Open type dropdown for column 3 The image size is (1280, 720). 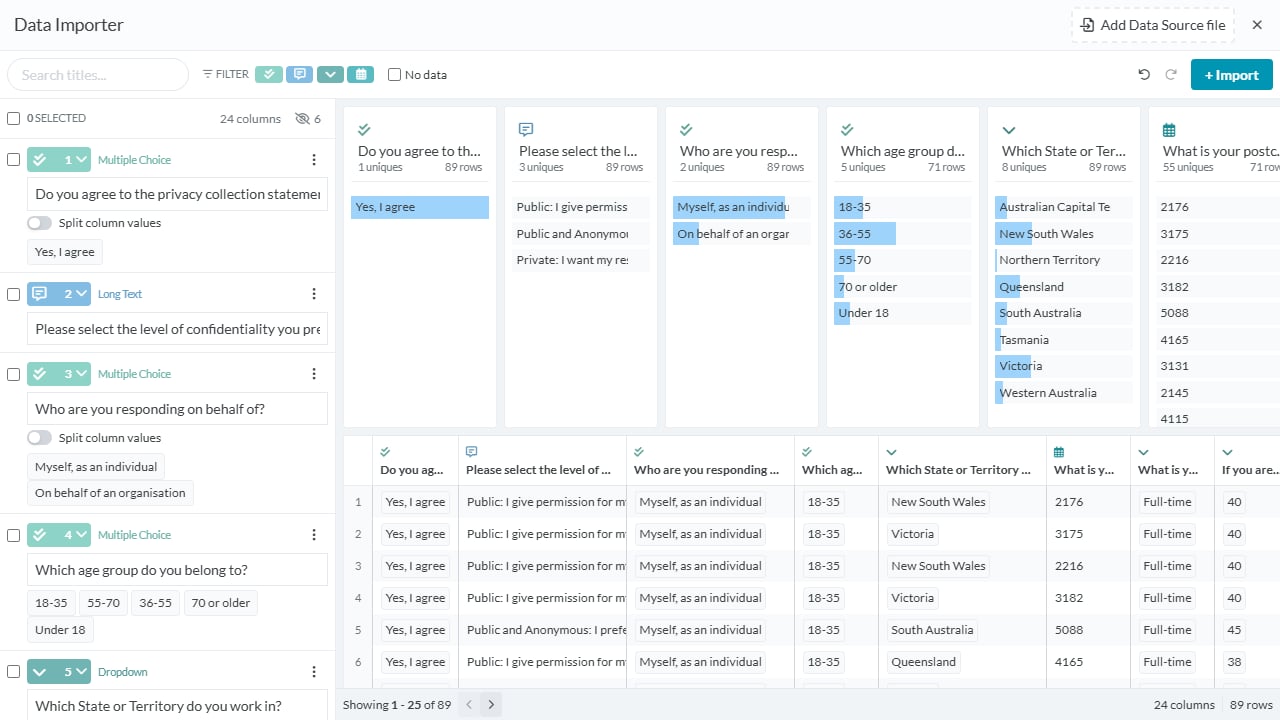click(x=59, y=374)
